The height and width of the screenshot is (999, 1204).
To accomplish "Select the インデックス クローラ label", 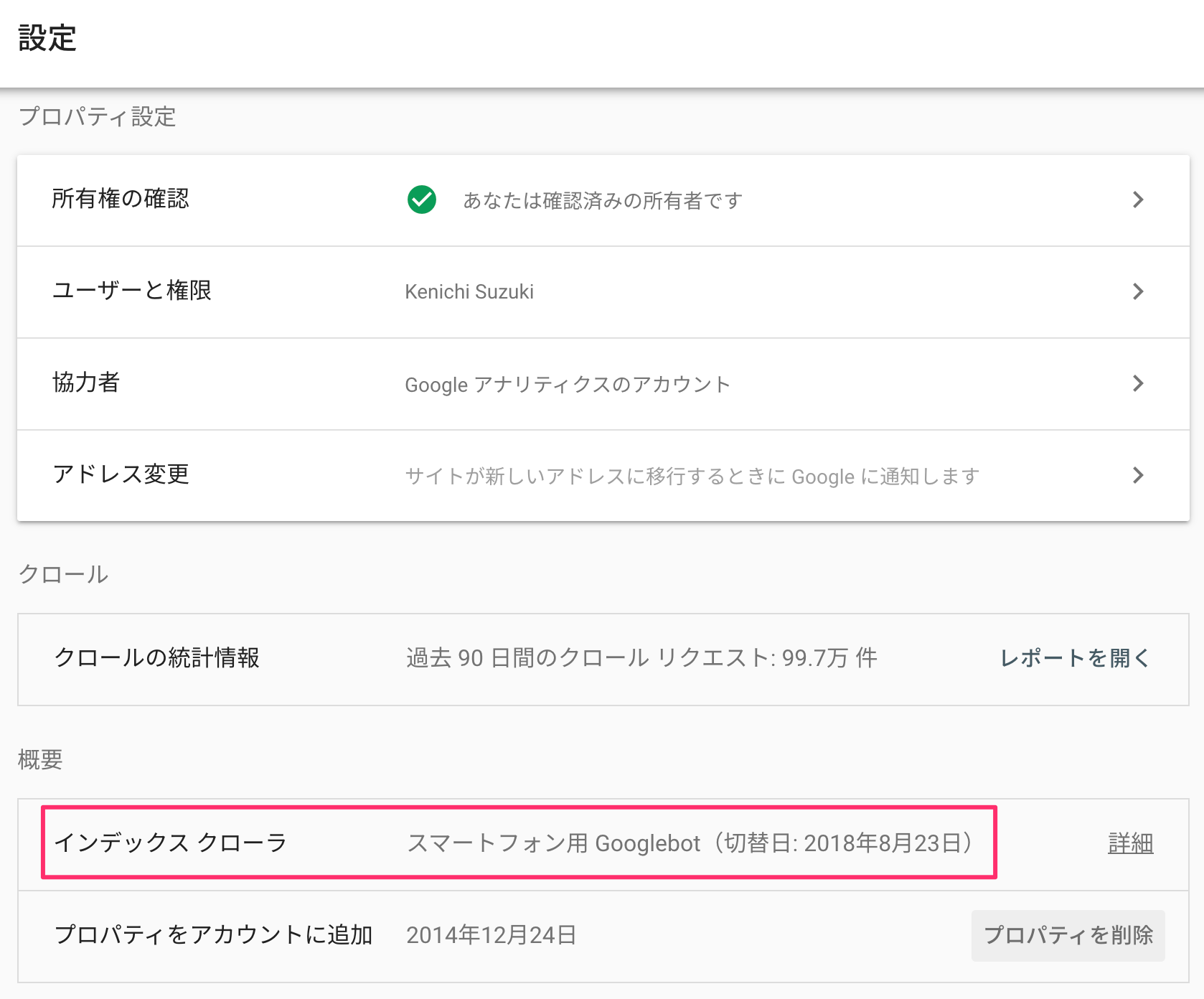I will pos(171,843).
